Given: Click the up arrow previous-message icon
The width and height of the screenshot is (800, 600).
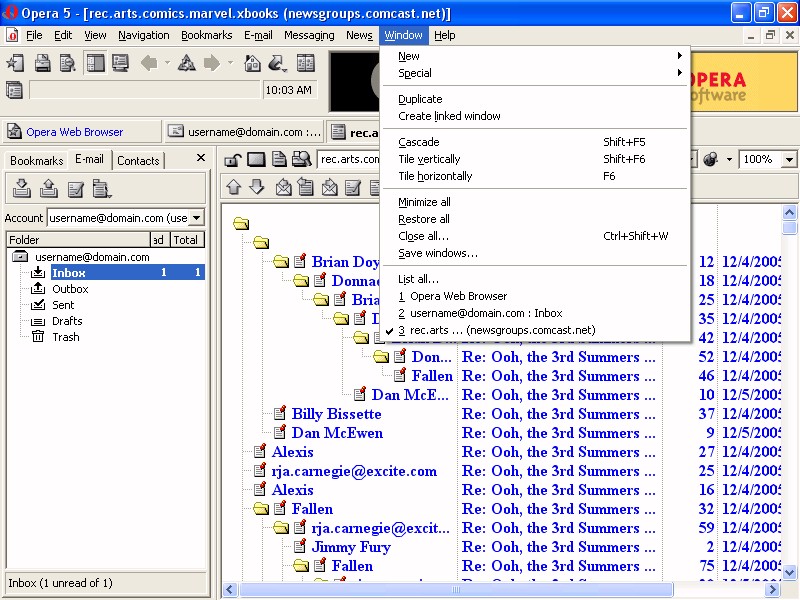Looking at the screenshot, I should 234,187.
